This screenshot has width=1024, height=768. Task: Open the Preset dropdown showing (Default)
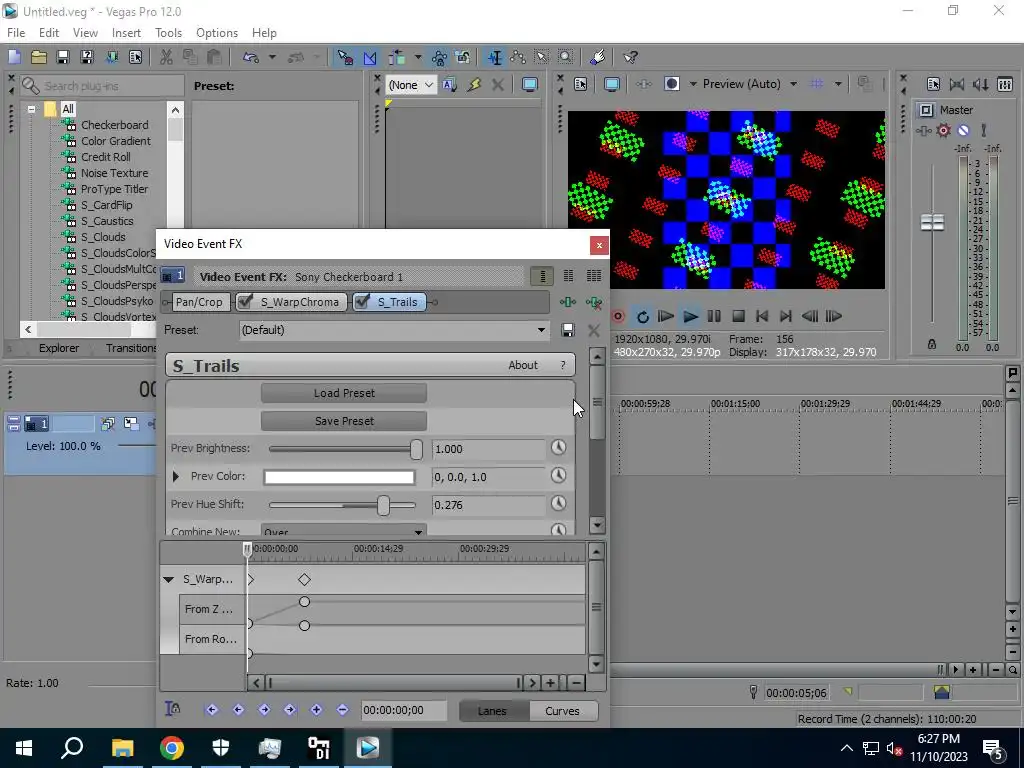pos(394,330)
